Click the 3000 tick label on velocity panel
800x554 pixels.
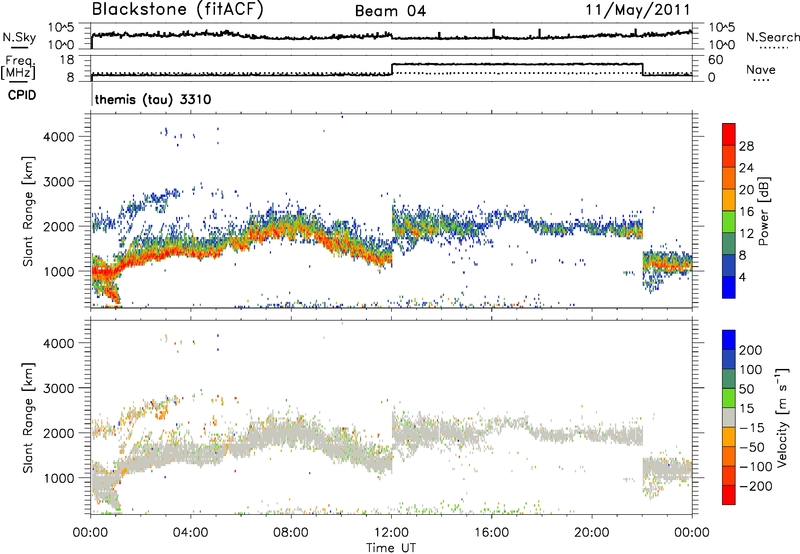pyautogui.click(x=59, y=388)
